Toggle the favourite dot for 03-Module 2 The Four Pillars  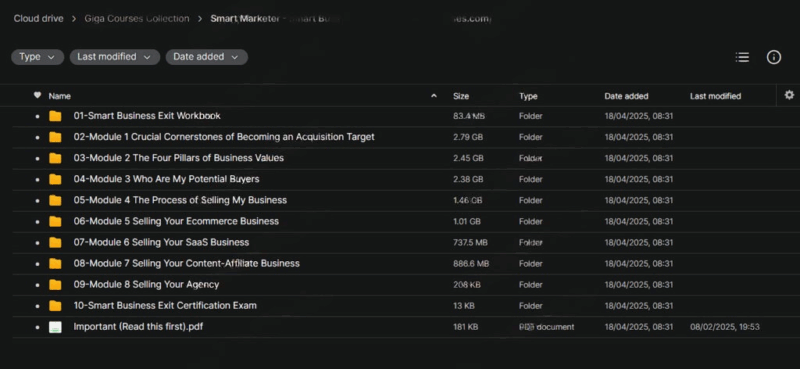[37, 159]
